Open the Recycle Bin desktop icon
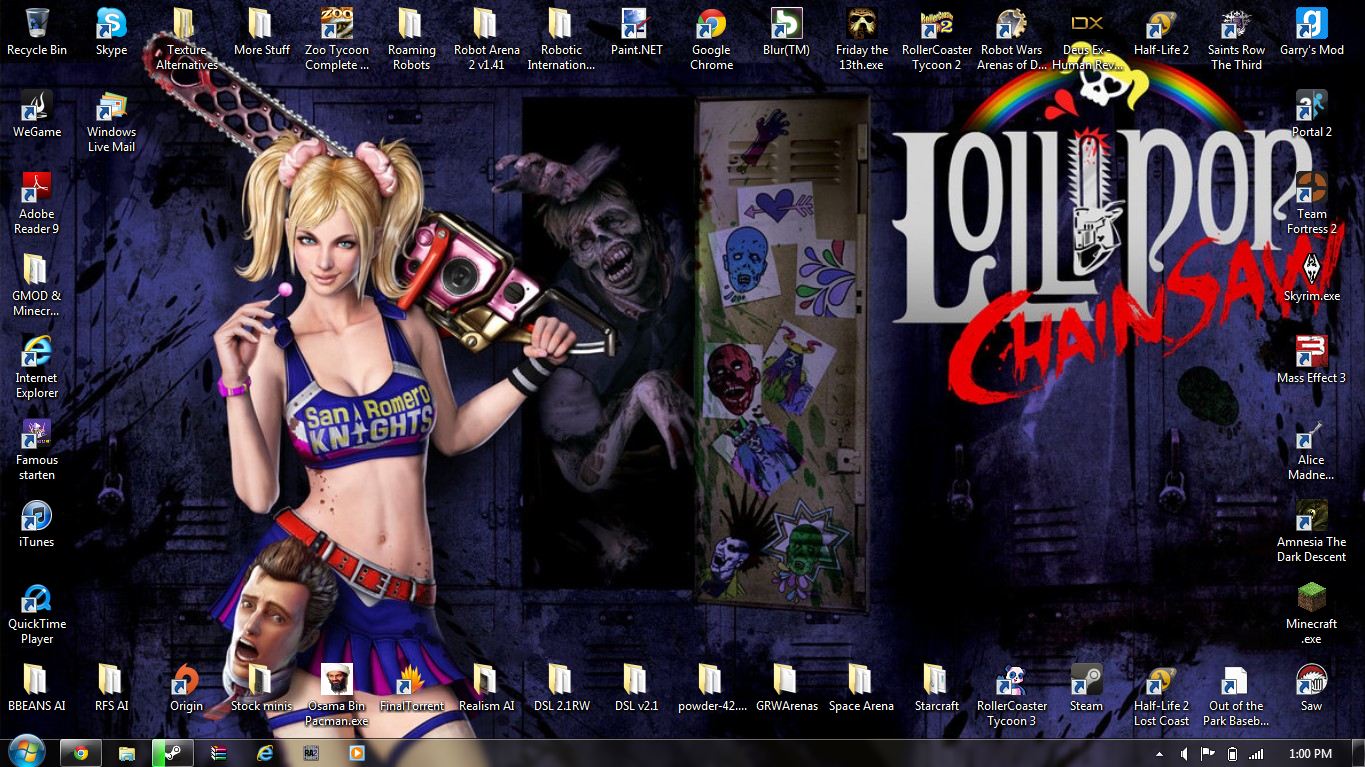The image size is (1365, 767). pos(37,31)
